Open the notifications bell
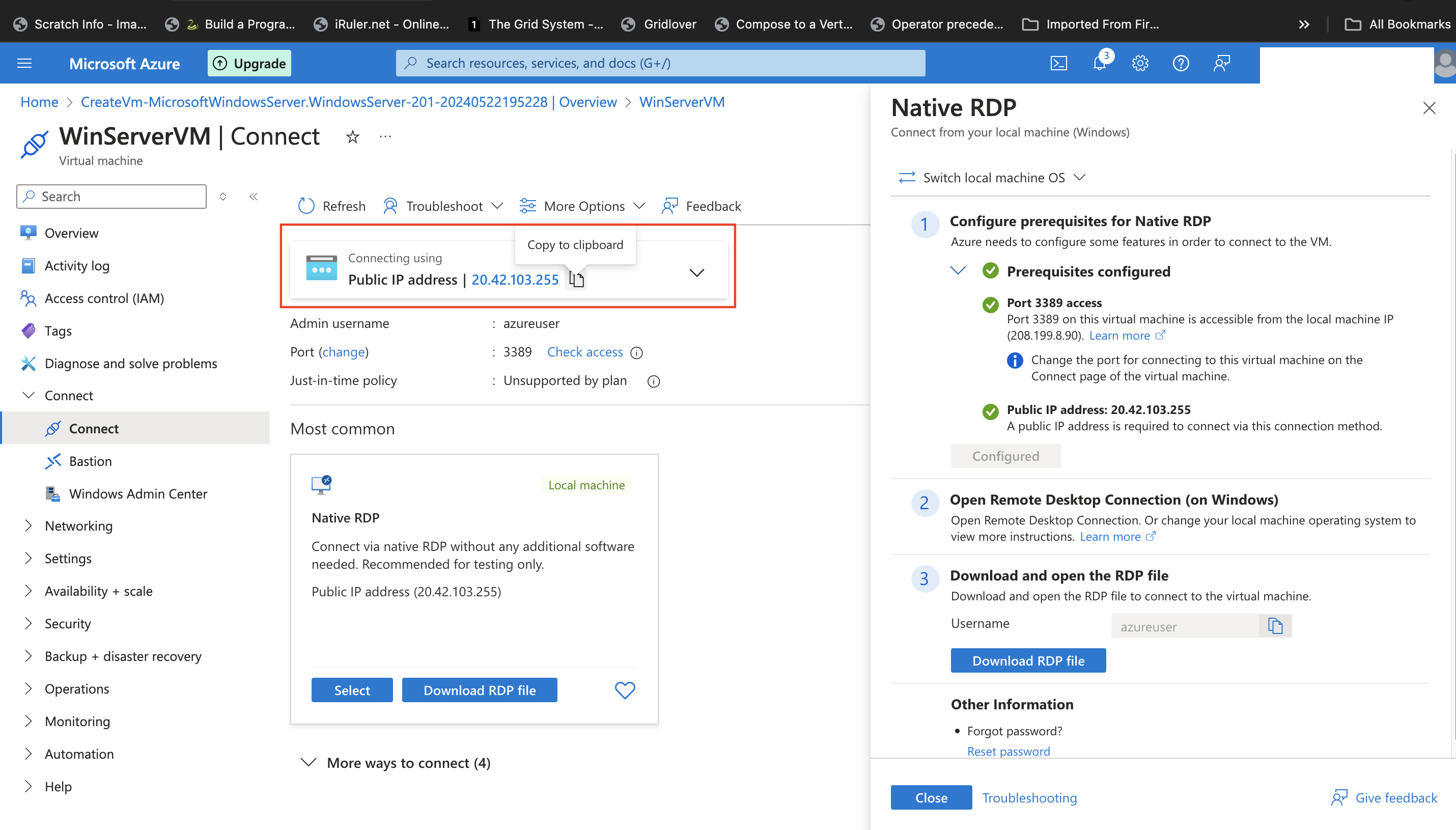1456x830 pixels. (x=1099, y=63)
